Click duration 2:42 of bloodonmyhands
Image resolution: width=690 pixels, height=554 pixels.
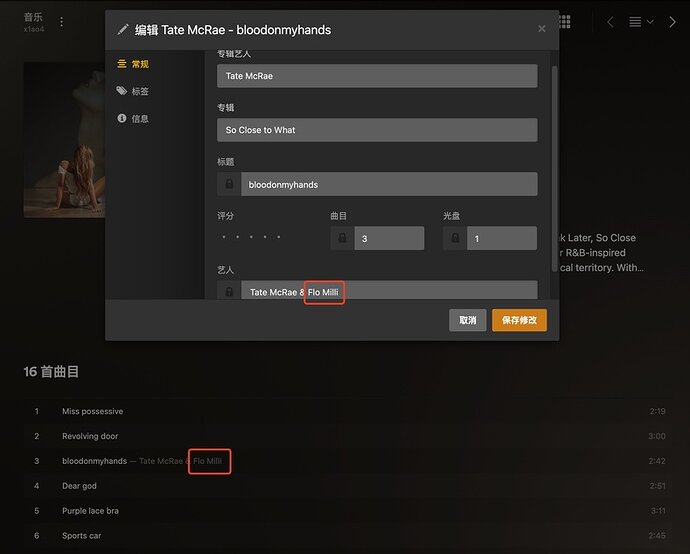(x=657, y=461)
